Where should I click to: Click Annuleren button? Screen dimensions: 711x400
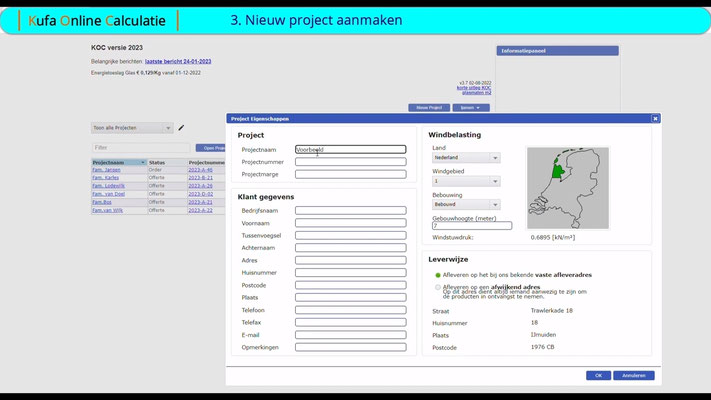pos(633,376)
